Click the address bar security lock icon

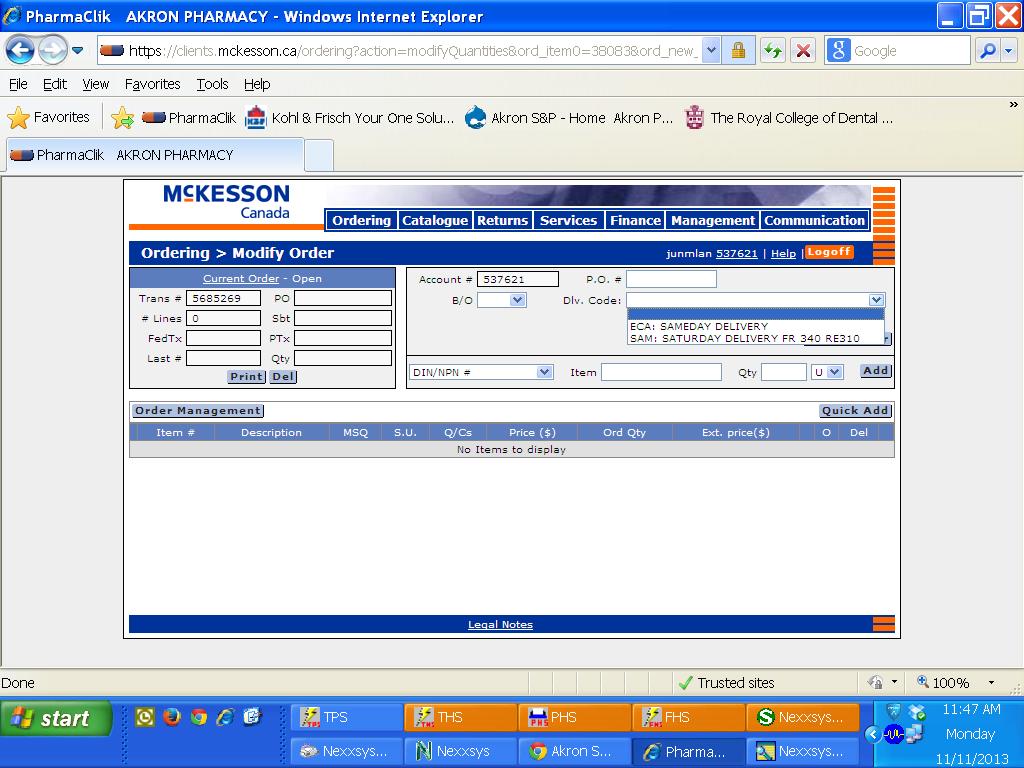(738, 50)
